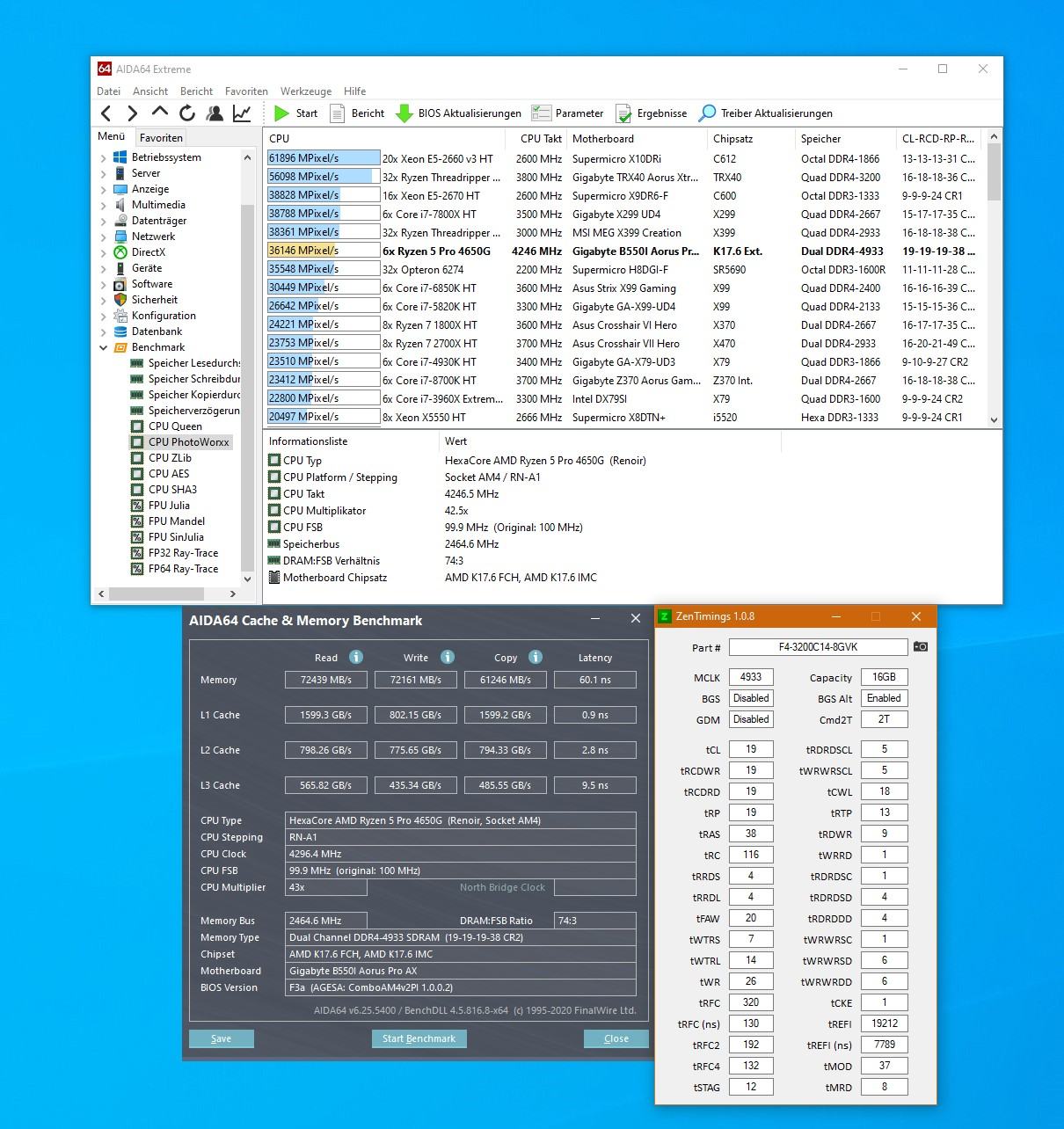Toggle the CPU Takt checkbox
This screenshot has width=1064, height=1129.
[x=274, y=494]
